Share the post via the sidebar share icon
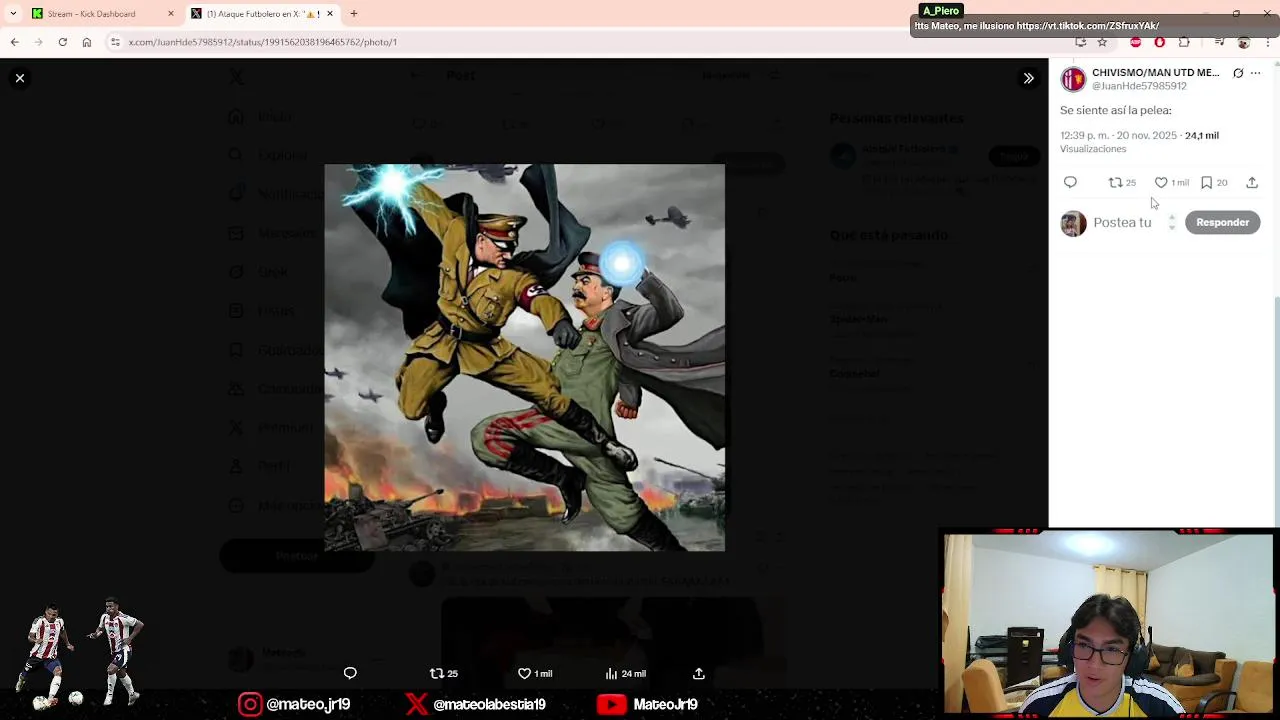 pyautogui.click(x=1252, y=182)
